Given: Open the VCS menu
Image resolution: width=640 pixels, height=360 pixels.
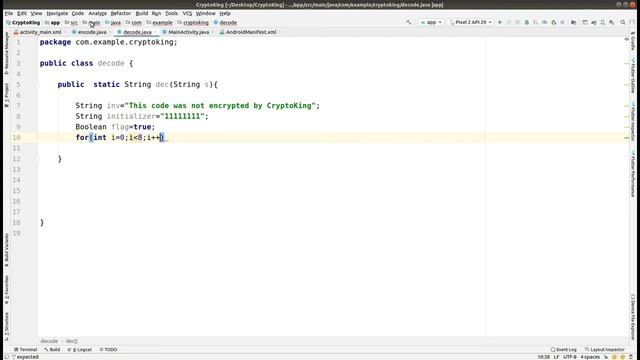Looking at the screenshot, I should tap(187, 13).
